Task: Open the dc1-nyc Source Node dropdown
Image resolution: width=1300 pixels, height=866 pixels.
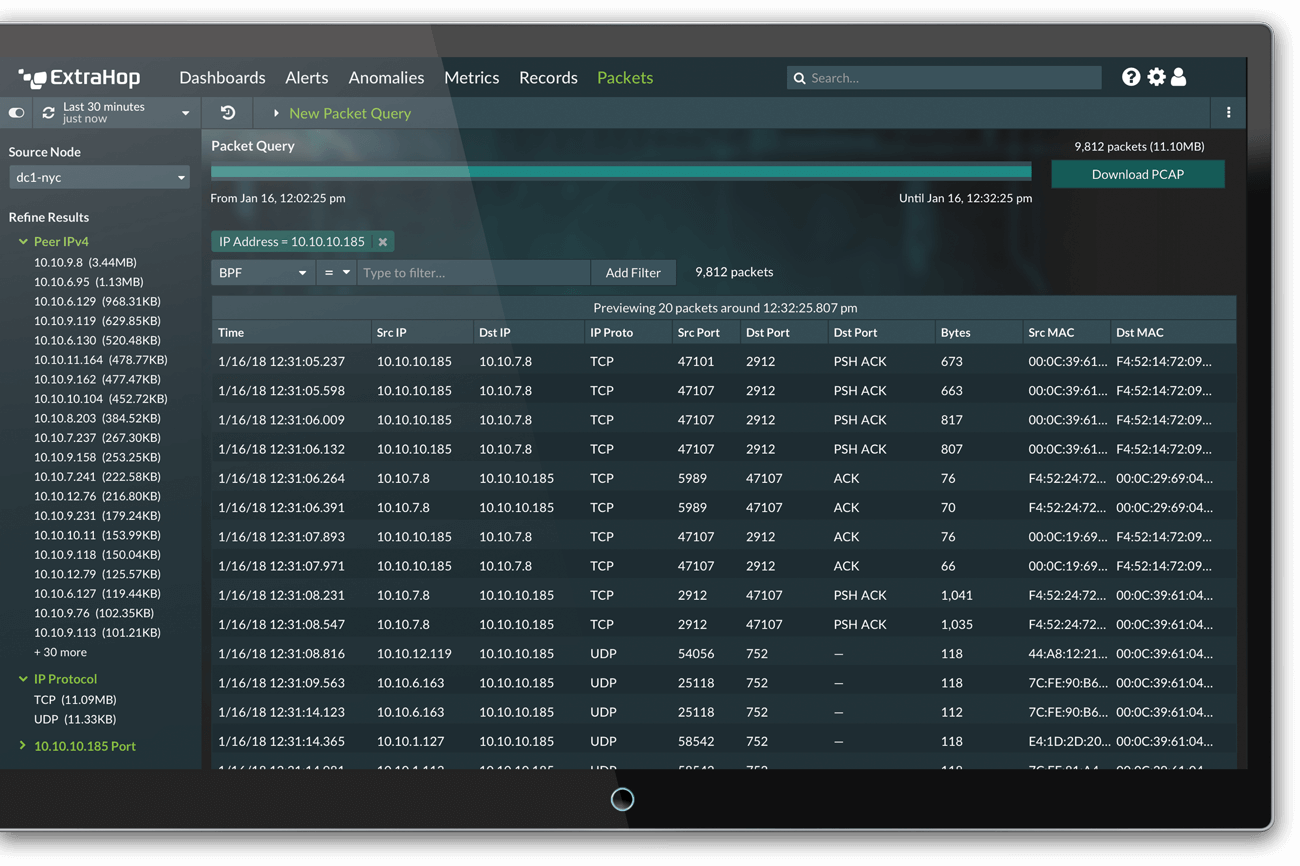Action: coord(98,178)
